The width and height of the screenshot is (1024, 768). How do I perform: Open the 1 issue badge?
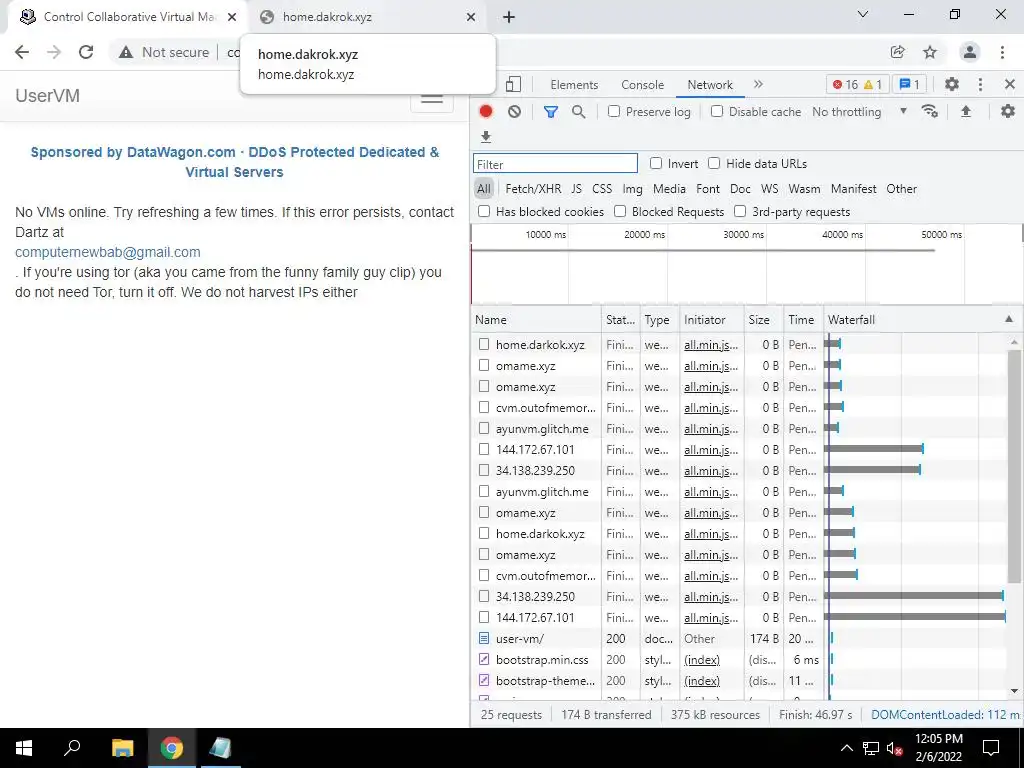click(909, 84)
